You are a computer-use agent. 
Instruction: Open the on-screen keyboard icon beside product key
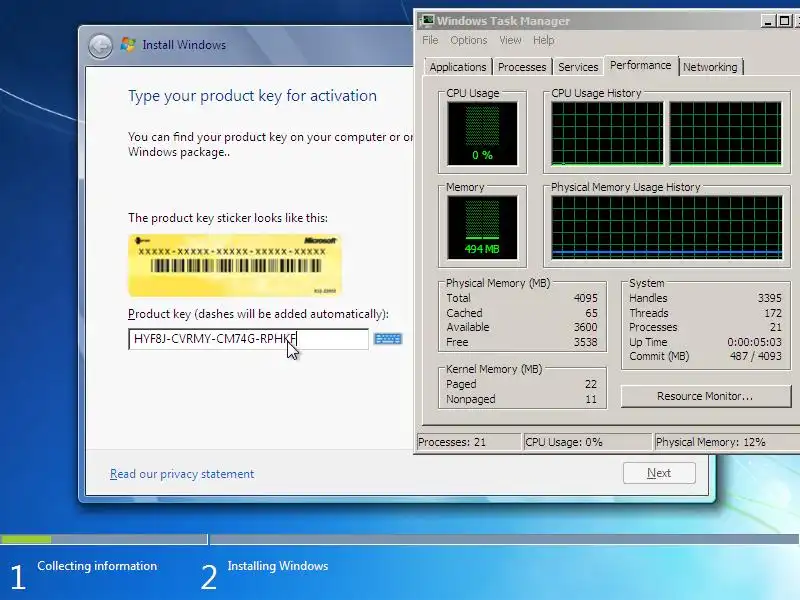388,339
